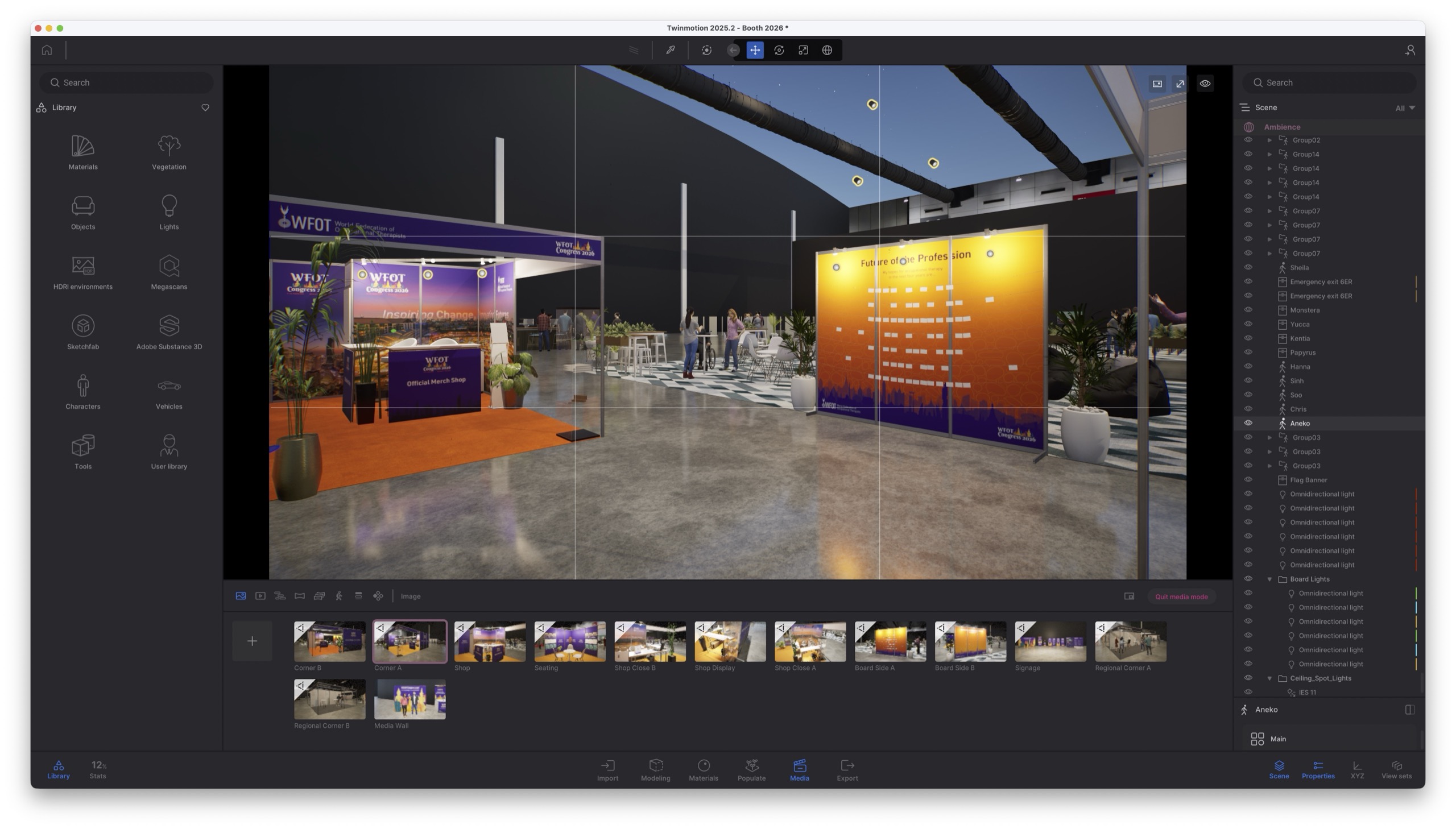Screen dimensions: 1456x829
Task: Hide the Board Lights folder
Action: [1248, 578]
